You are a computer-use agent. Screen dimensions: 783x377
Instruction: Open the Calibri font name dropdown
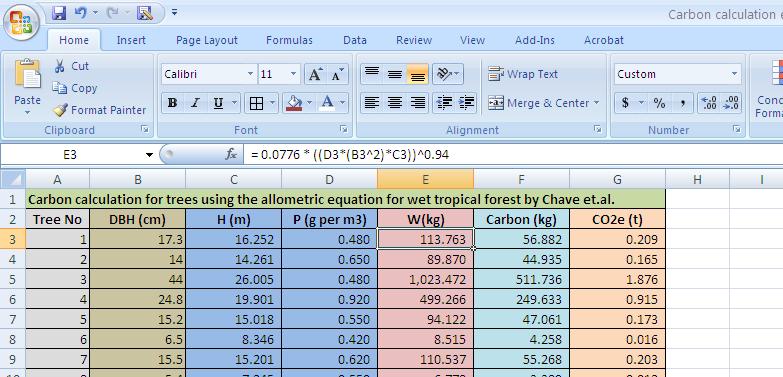click(250, 74)
